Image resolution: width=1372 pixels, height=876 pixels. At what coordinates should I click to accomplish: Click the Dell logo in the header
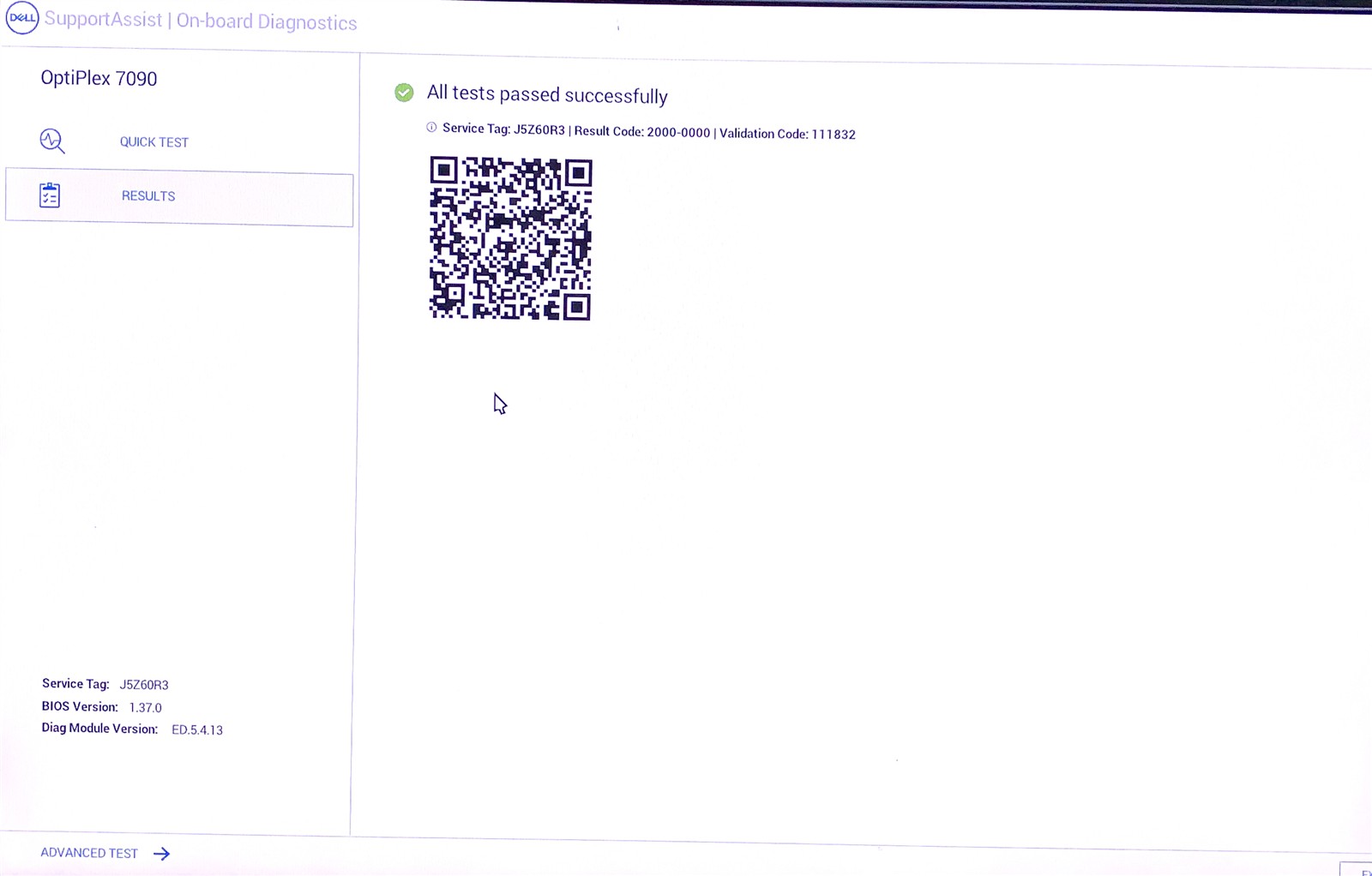click(x=22, y=18)
